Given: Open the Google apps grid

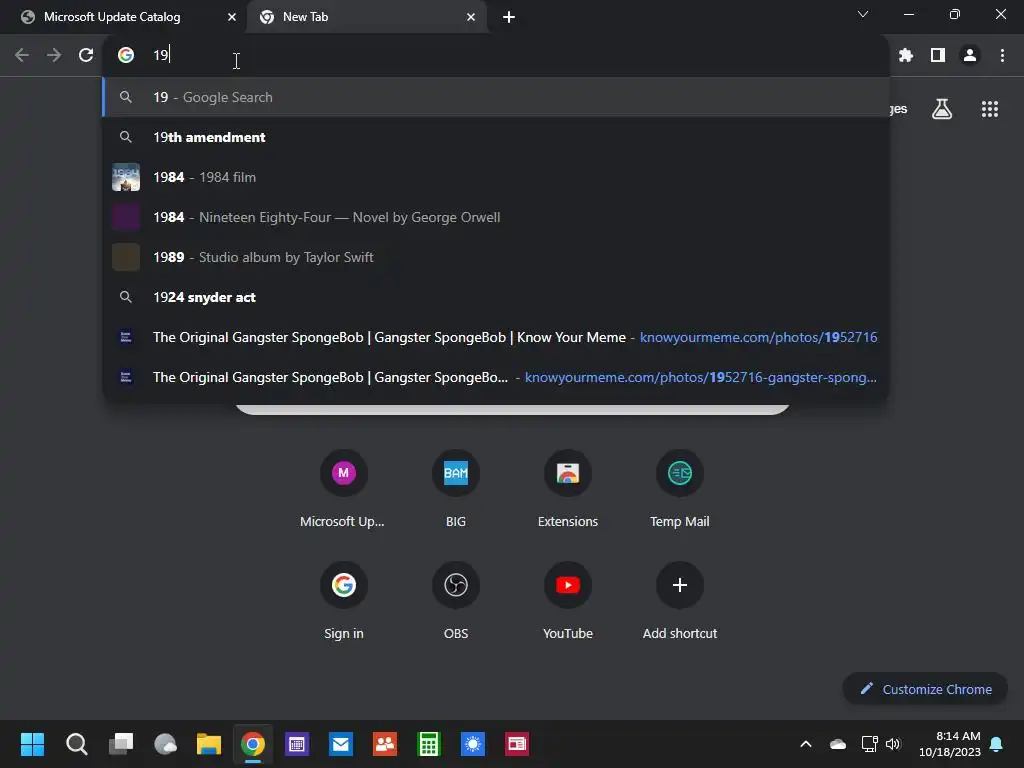Looking at the screenshot, I should point(989,109).
